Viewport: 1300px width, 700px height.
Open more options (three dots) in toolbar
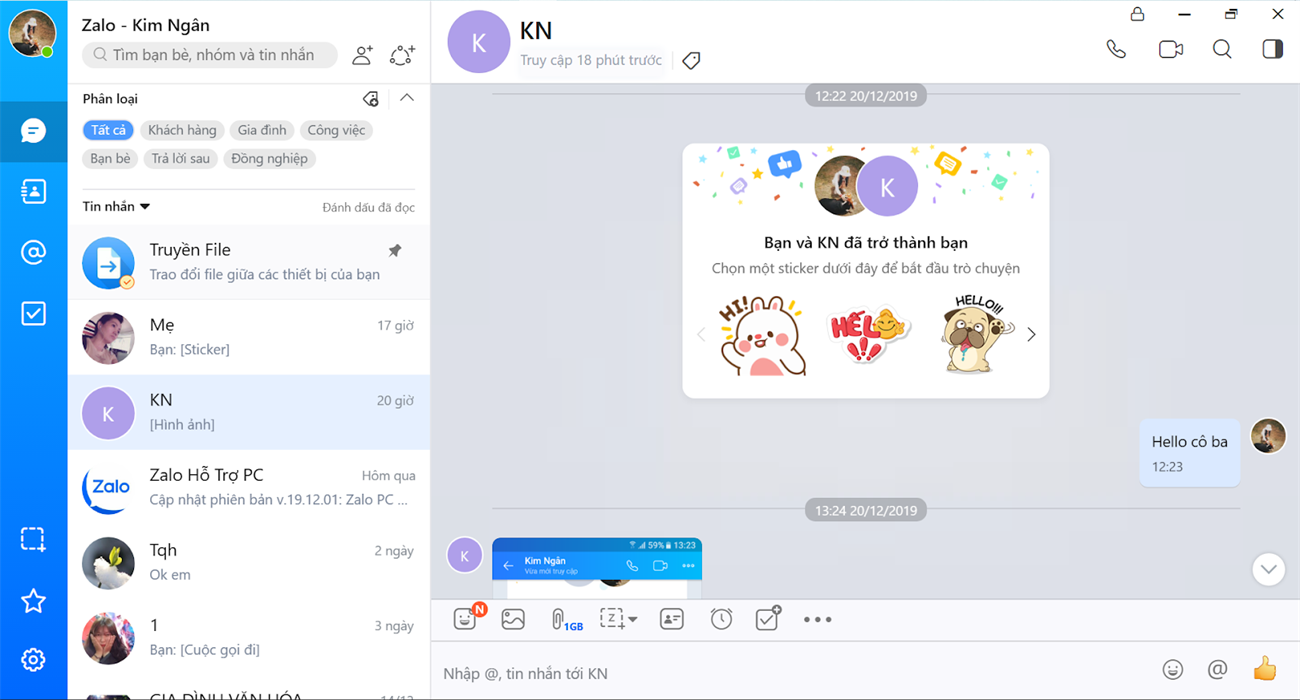pyautogui.click(x=817, y=619)
